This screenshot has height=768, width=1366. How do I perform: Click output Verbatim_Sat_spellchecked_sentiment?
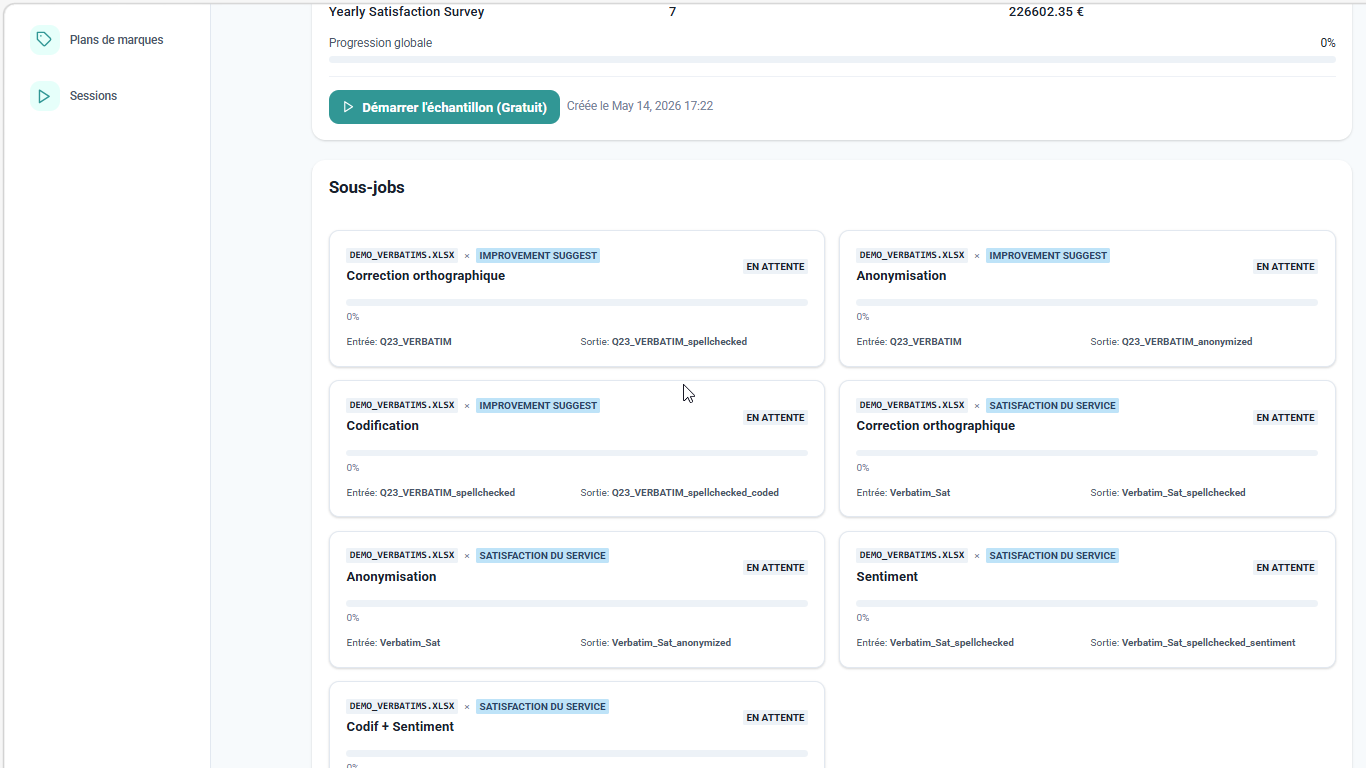tap(1208, 643)
